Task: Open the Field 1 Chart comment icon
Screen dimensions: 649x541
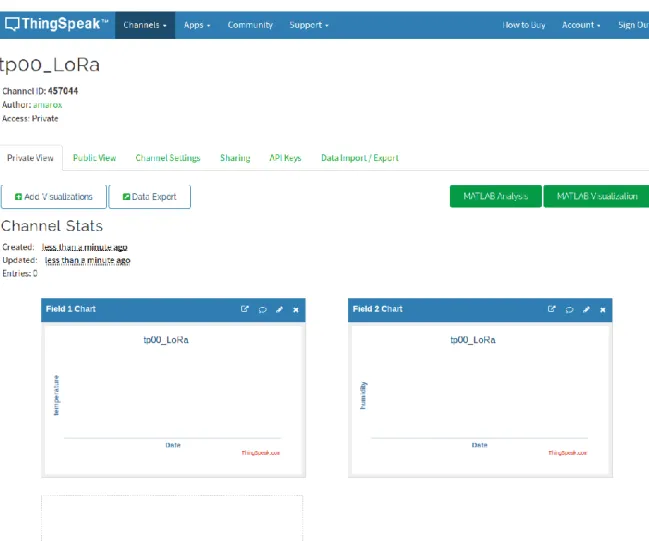Action: tap(262, 309)
